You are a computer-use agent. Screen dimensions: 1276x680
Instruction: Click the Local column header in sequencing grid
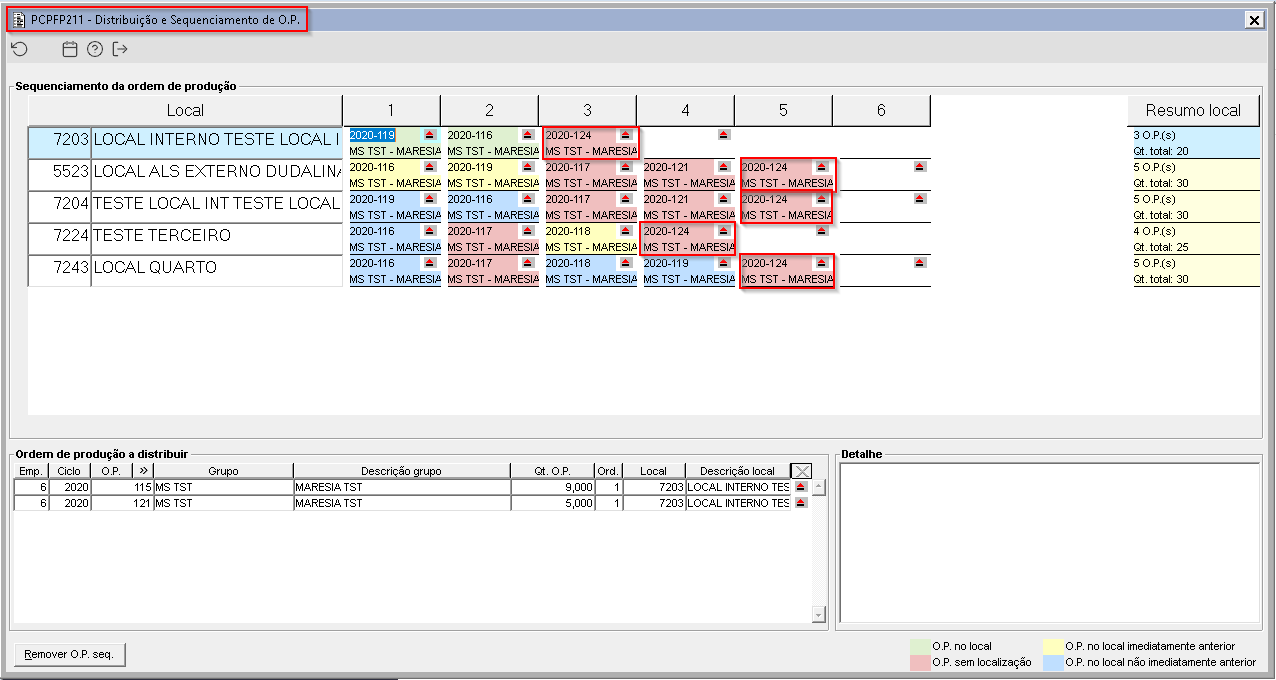coord(185,111)
